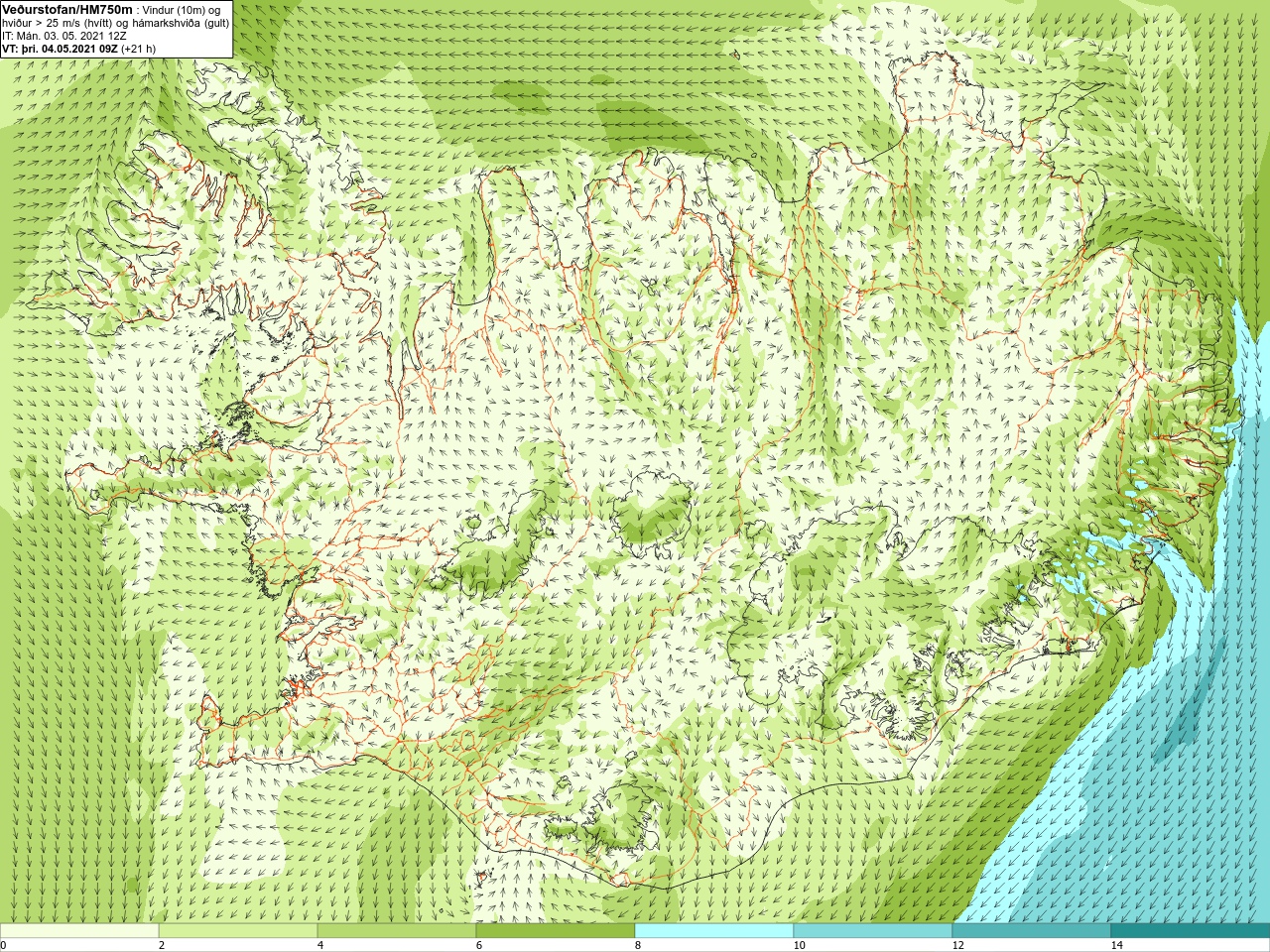
Task: Select the pale yellow 0–2 legend swatch
Action: point(79,931)
